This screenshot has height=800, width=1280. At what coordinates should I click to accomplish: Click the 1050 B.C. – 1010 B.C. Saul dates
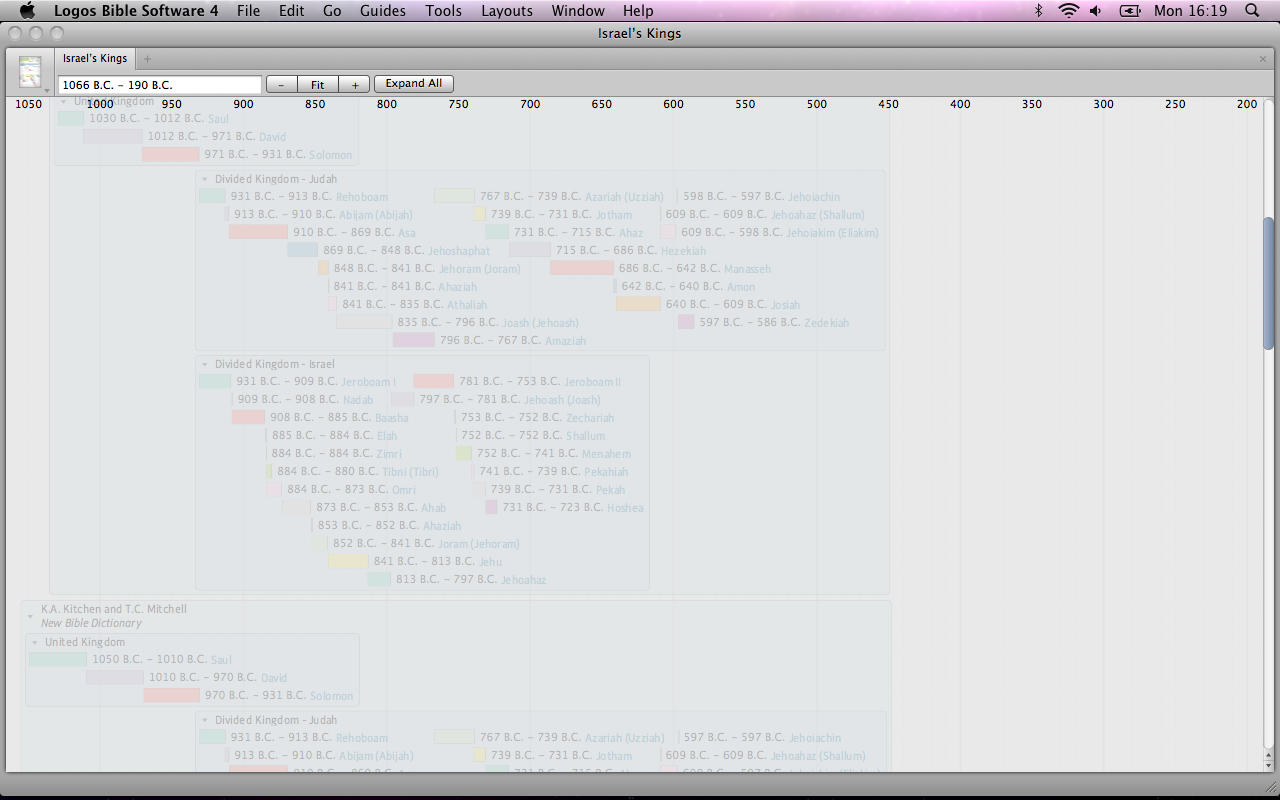149,659
